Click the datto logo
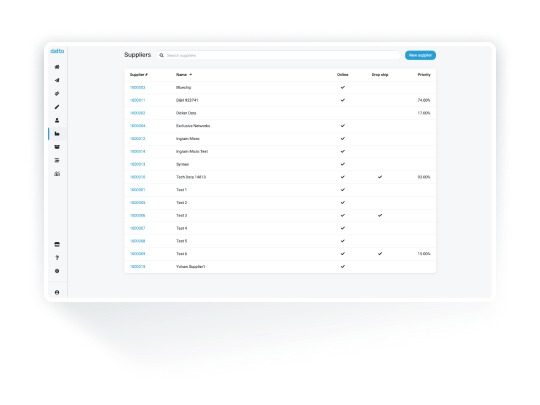The width and height of the screenshot is (540, 405). coord(57,51)
